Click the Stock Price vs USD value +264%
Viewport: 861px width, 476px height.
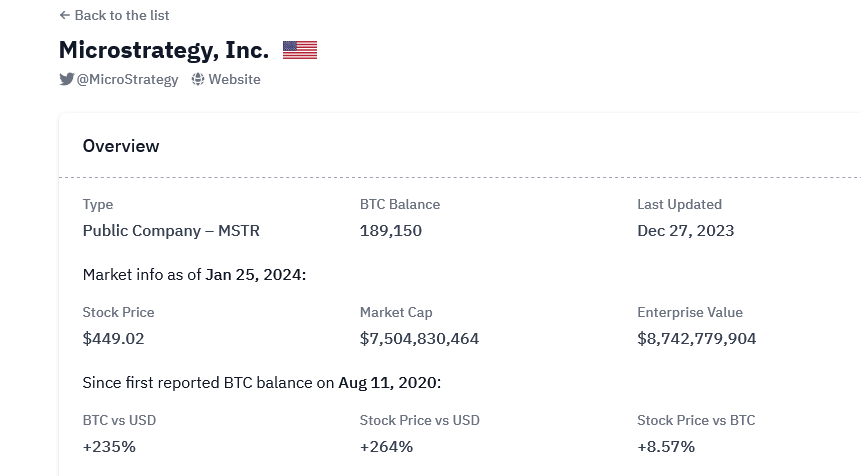point(386,447)
